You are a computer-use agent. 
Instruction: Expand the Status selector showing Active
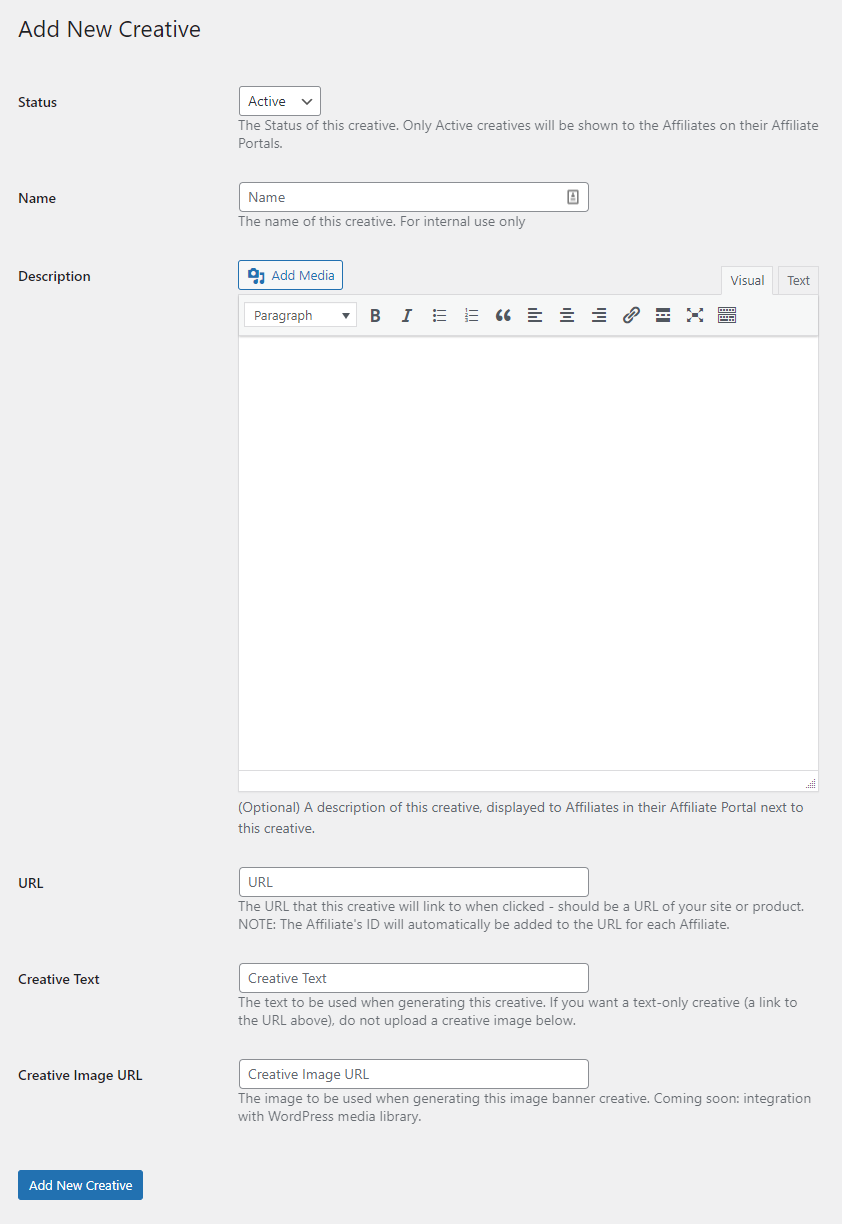279,100
